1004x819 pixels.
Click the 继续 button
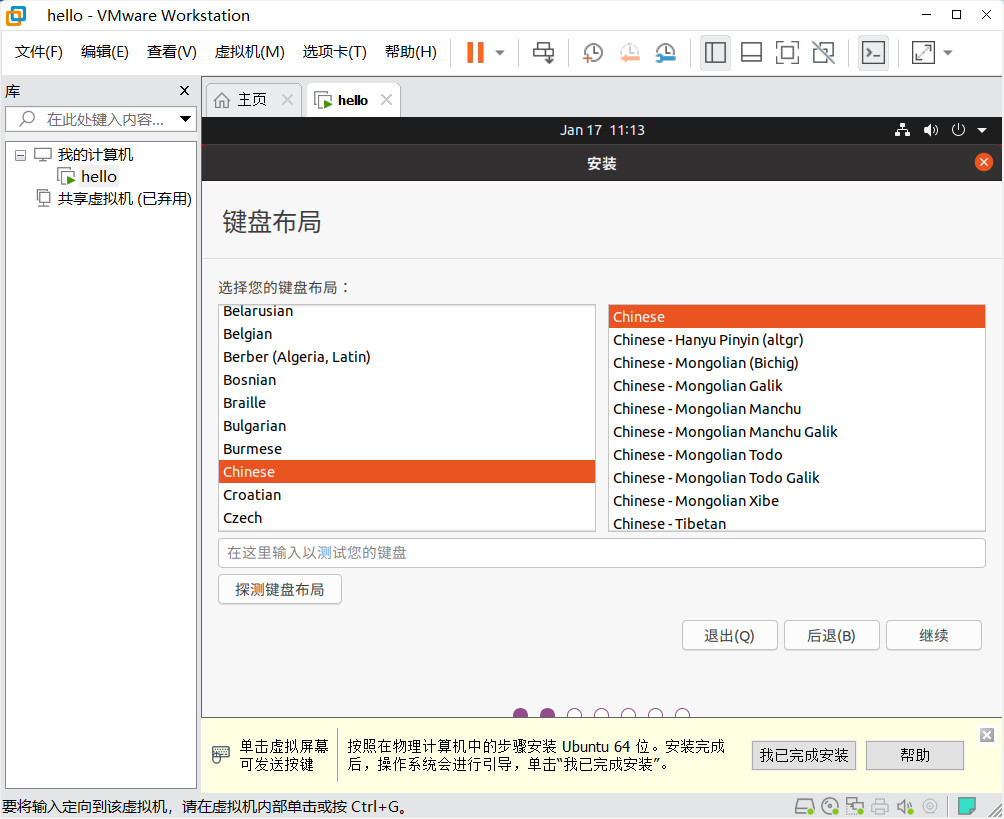[x=934, y=635]
